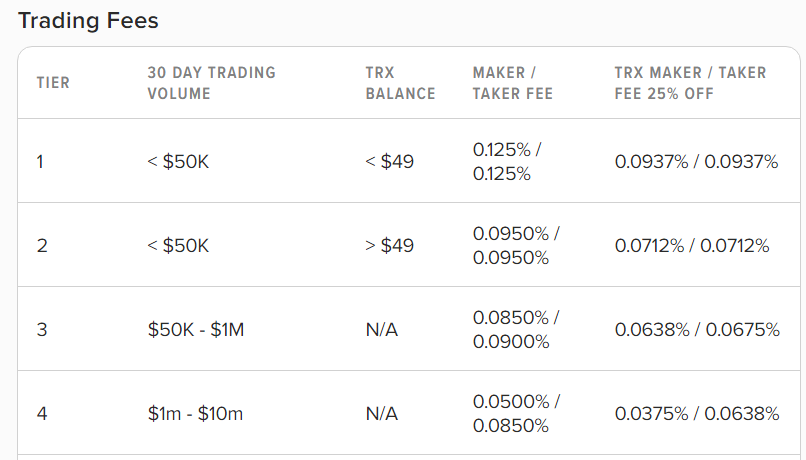Select tier 1 row number
Viewport: 806px width, 460px height.
[x=40, y=162]
